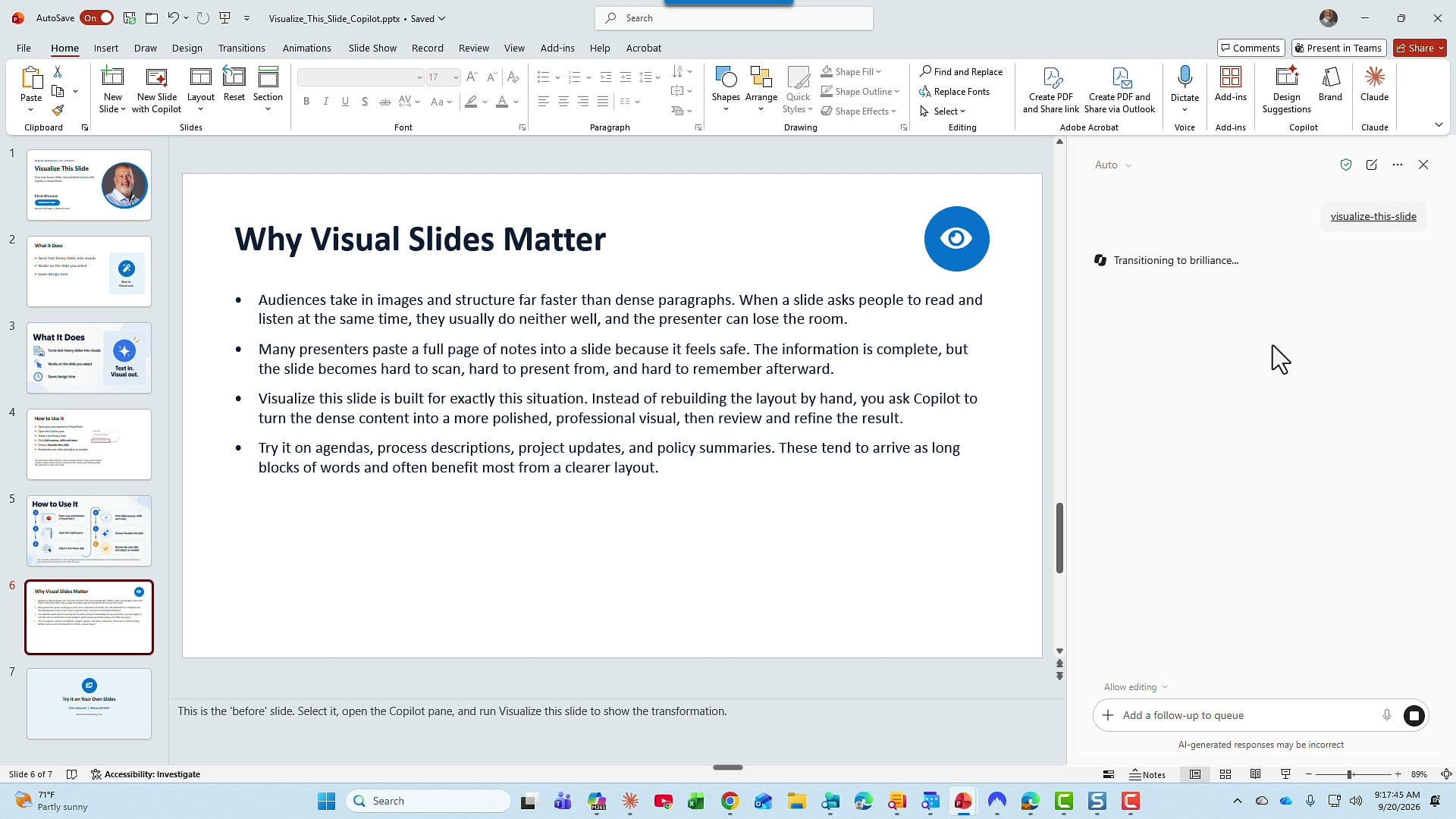Click the Comments button
The height and width of the screenshot is (819, 1456).
pos(1250,48)
